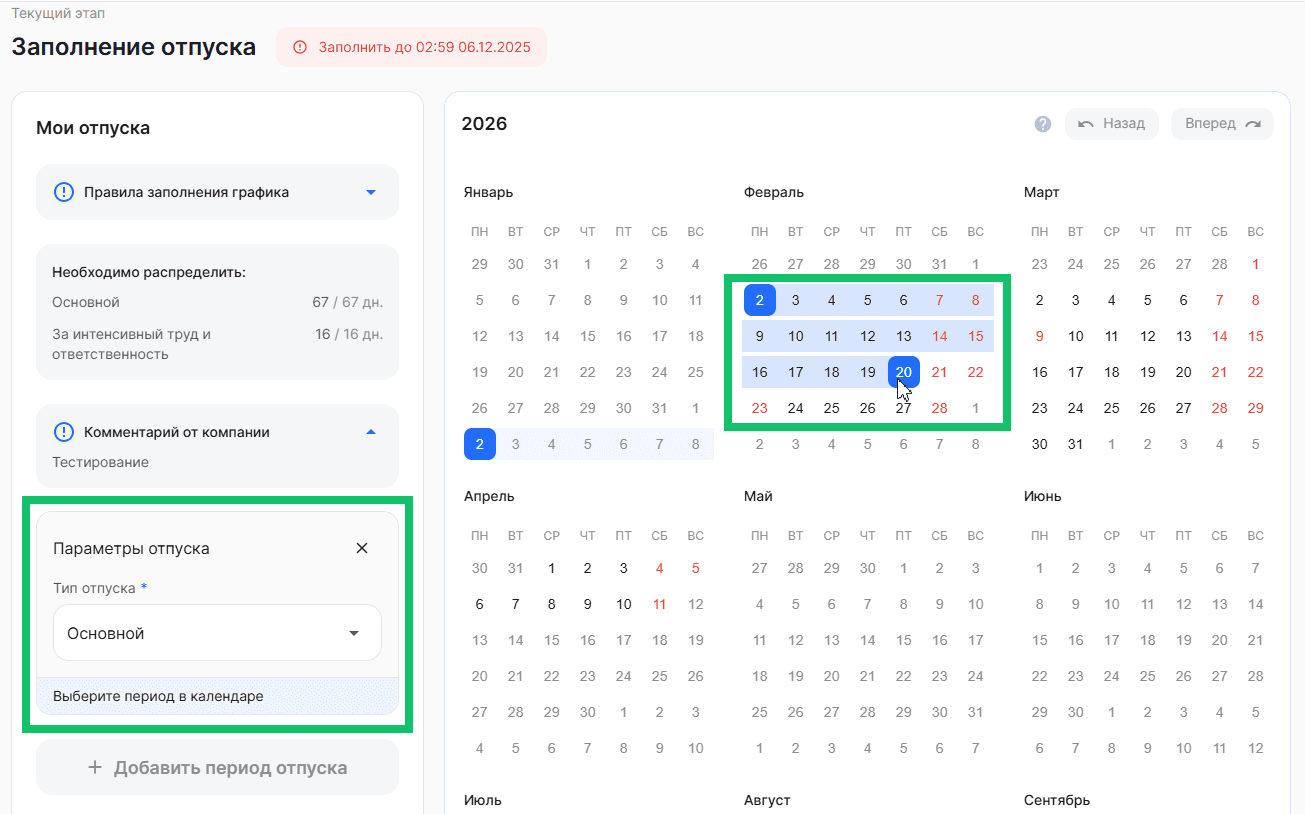Viewport: 1305px width, 814px height.
Task: Click the plus icon on Добавить период отпуска
Action: point(95,768)
